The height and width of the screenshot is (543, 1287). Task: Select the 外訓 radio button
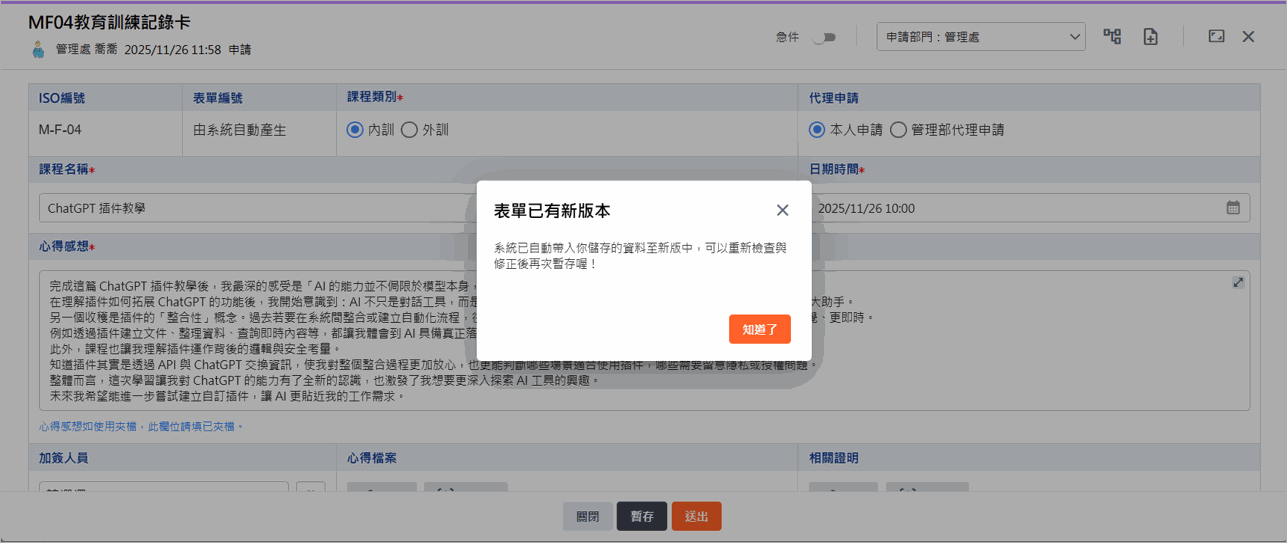coord(409,130)
